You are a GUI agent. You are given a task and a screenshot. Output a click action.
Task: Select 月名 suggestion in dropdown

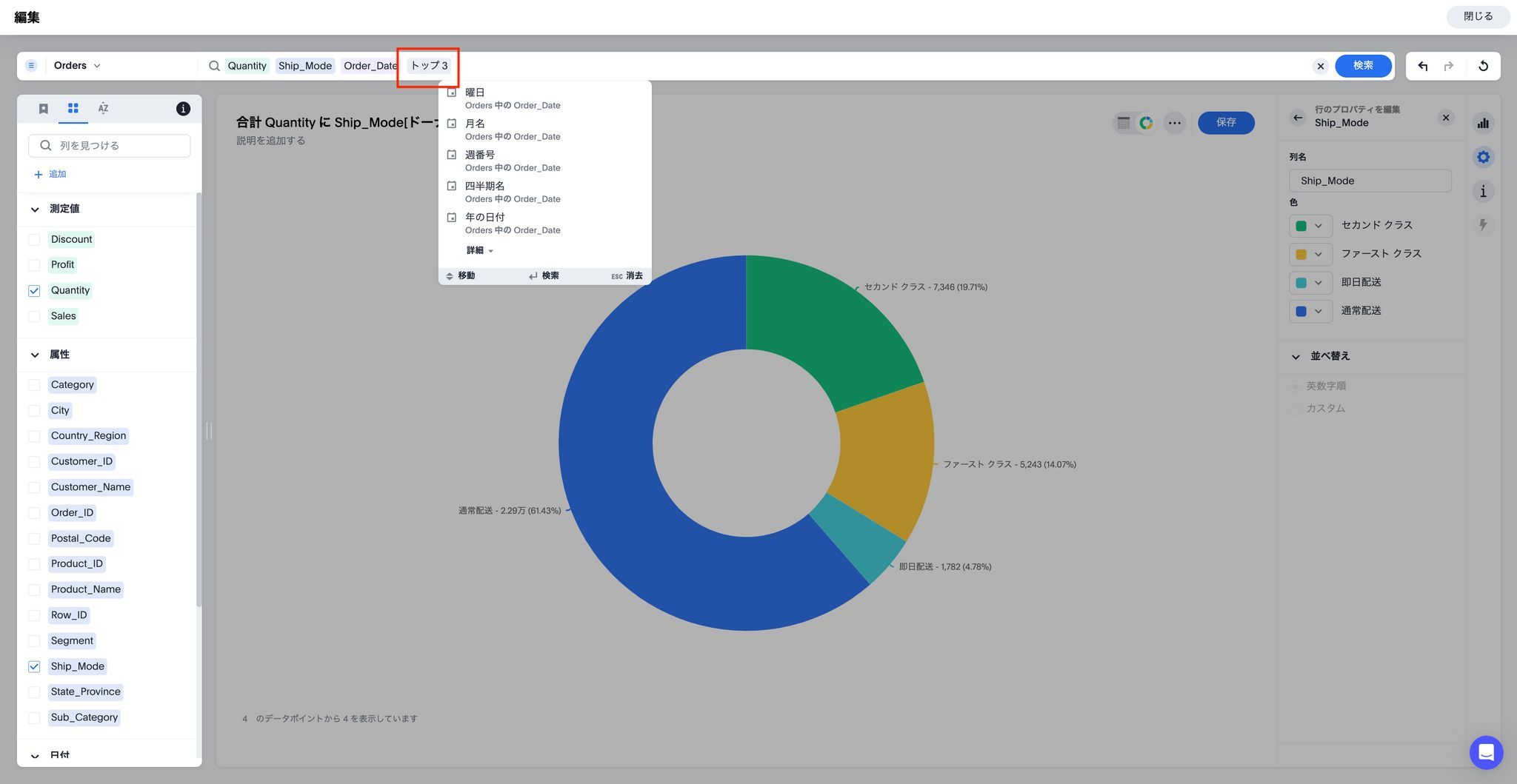(x=544, y=130)
